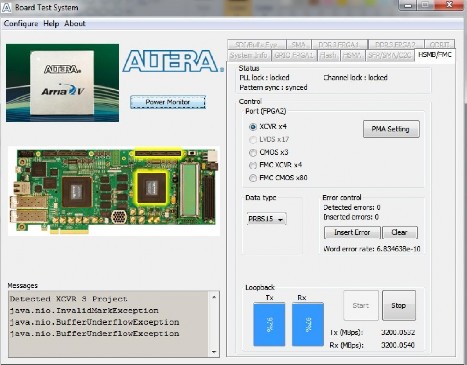Close the Board Test System window
467x365 pixels.
pos(449,5)
